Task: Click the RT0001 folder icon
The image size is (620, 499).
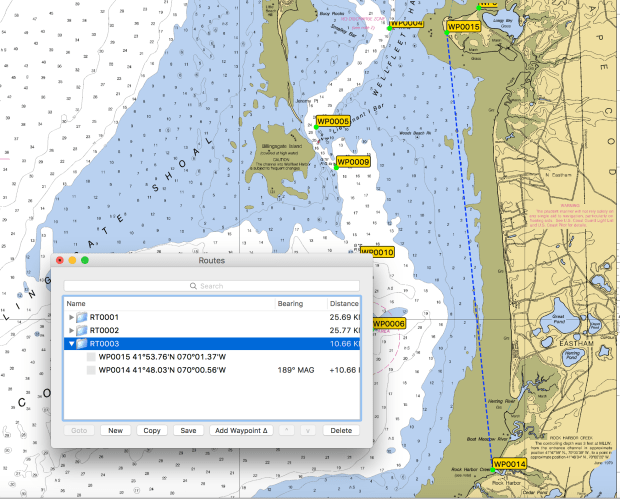Action: tap(82, 317)
